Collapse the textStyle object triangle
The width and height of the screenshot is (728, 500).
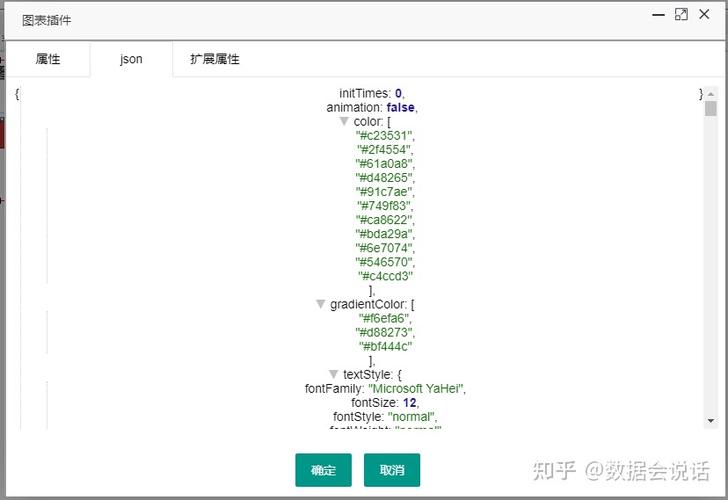[x=333, y=374]
